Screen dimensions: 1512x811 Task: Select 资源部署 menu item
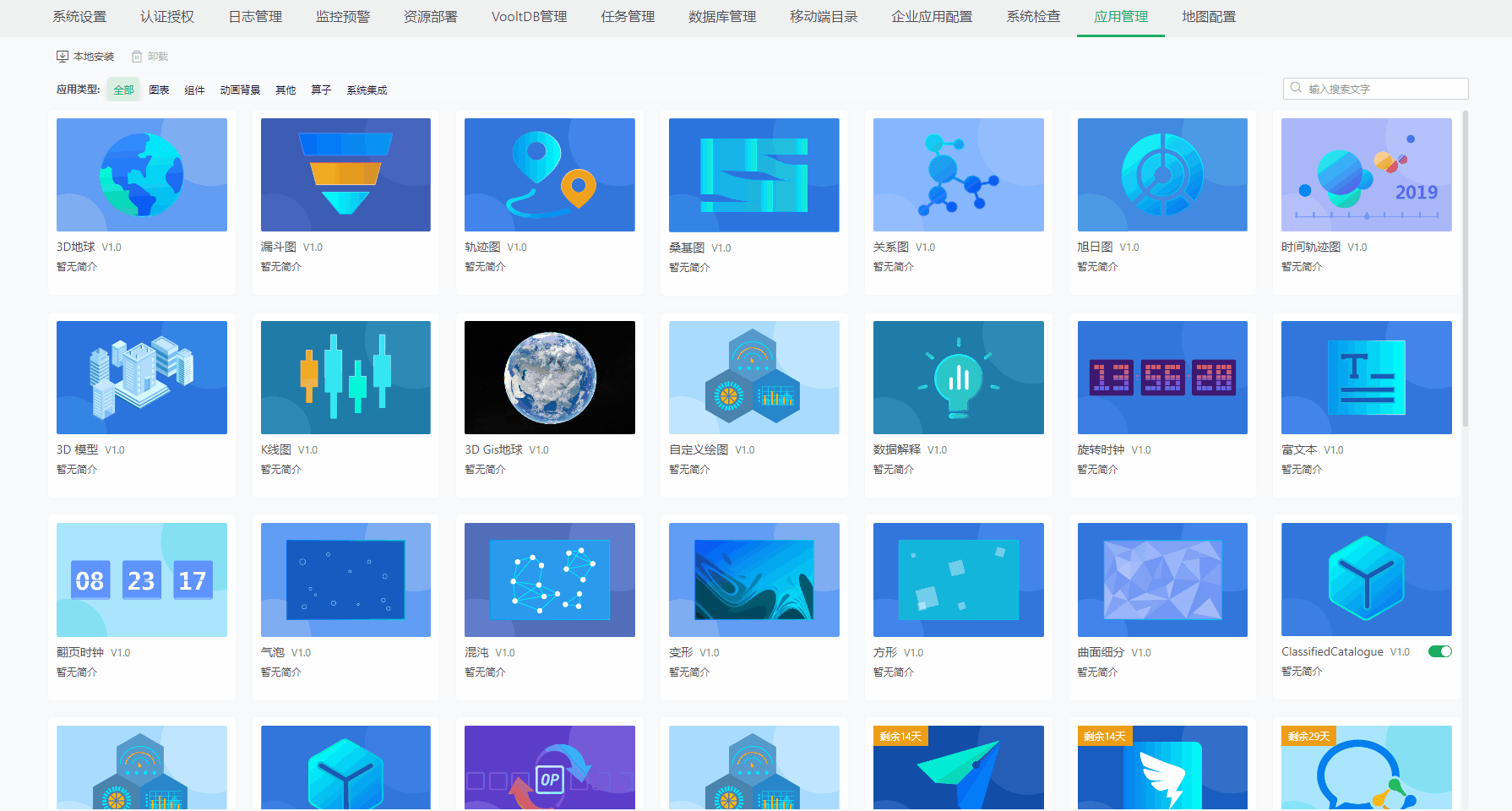click(431, 17)
